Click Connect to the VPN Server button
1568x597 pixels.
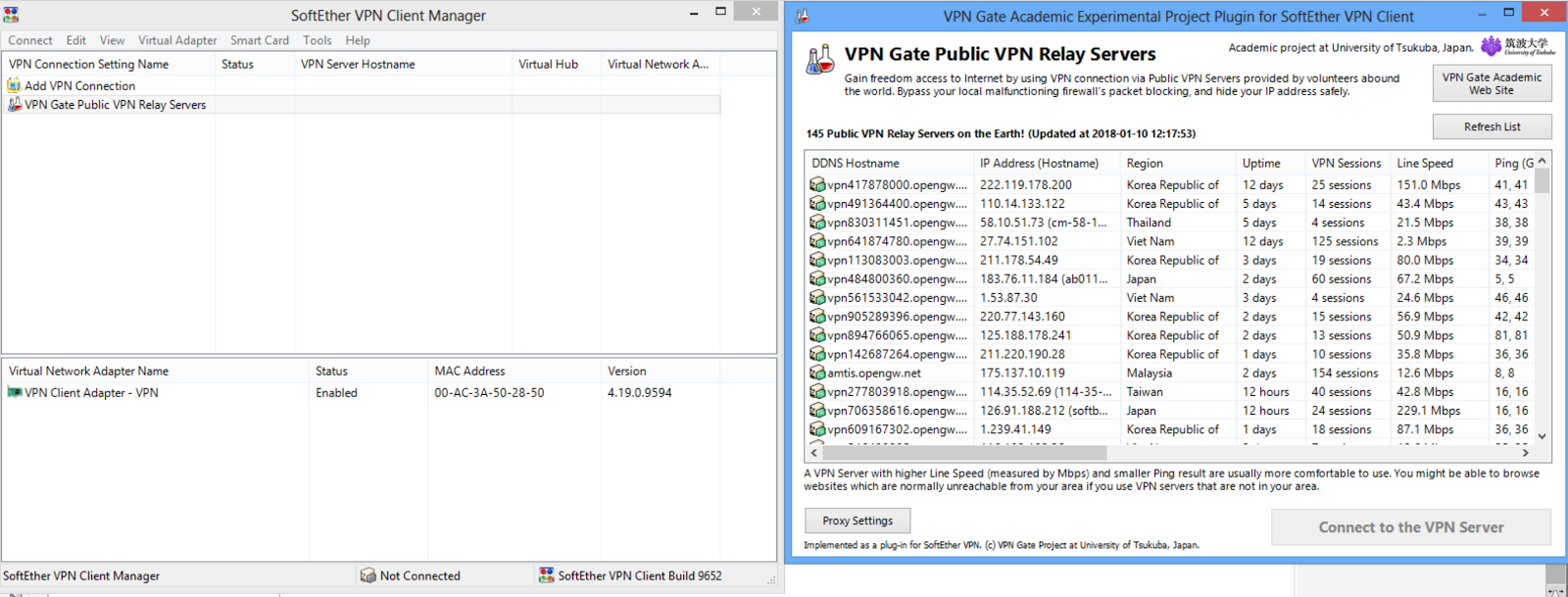pyautogui.click(x=1410, y=527)
